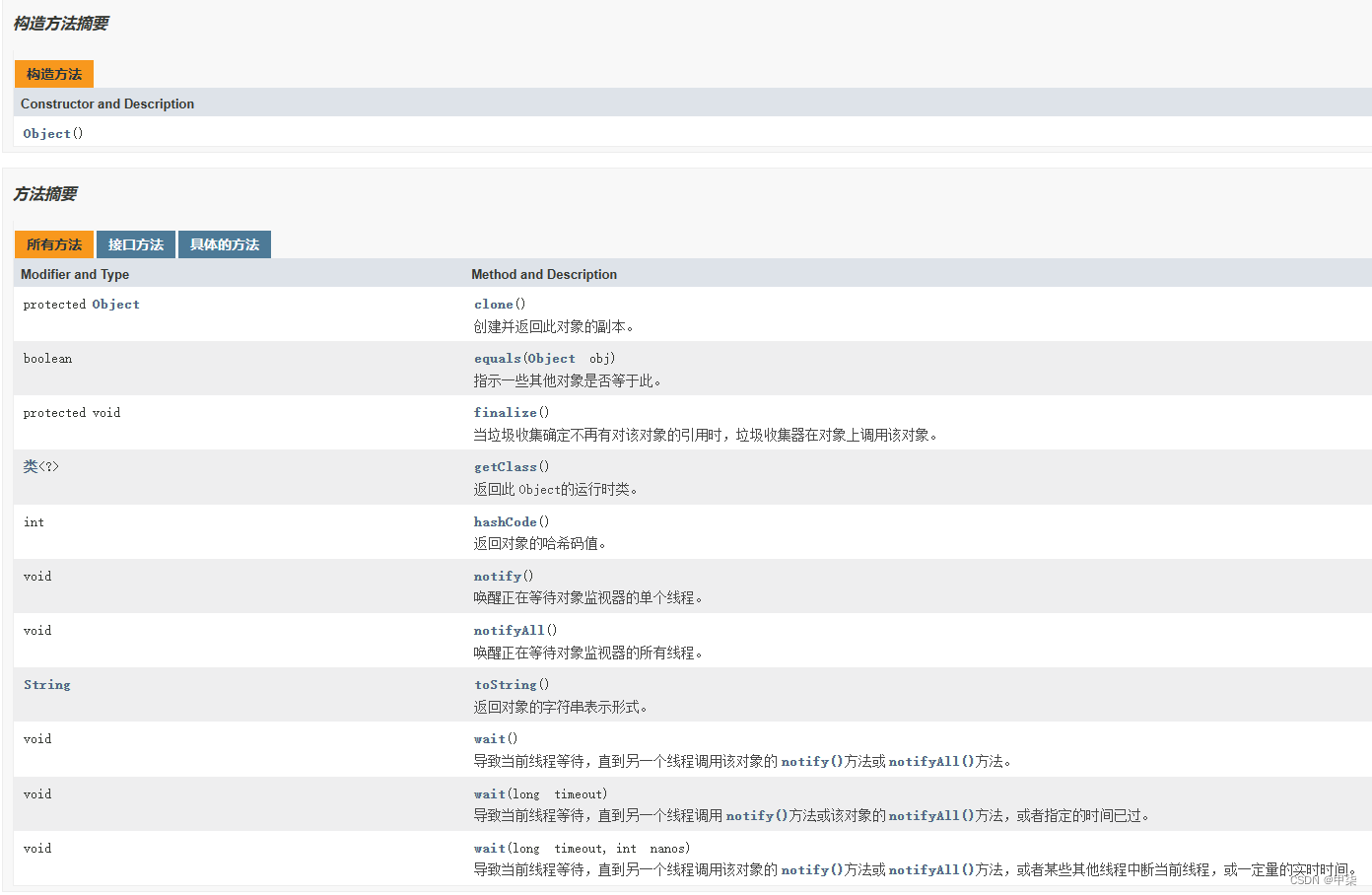This screenshot has height=895, width=1372.
Task: Open the getClass() method documentation
Action: coord(506,466)
